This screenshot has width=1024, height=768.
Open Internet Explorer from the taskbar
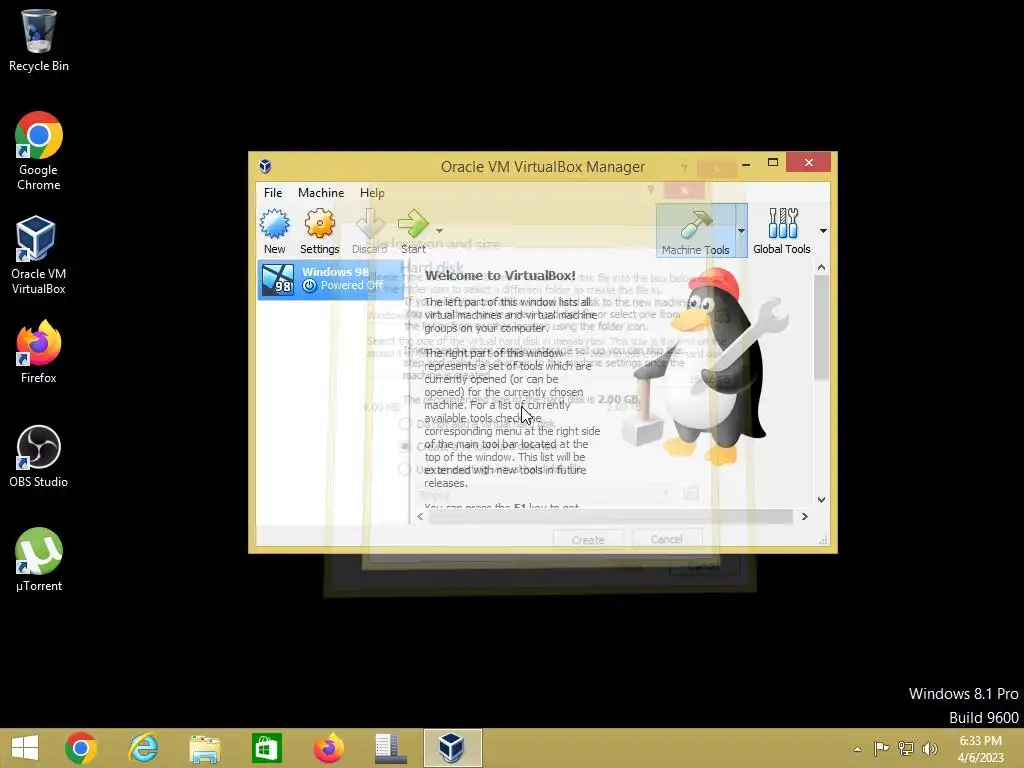(143, 748)
